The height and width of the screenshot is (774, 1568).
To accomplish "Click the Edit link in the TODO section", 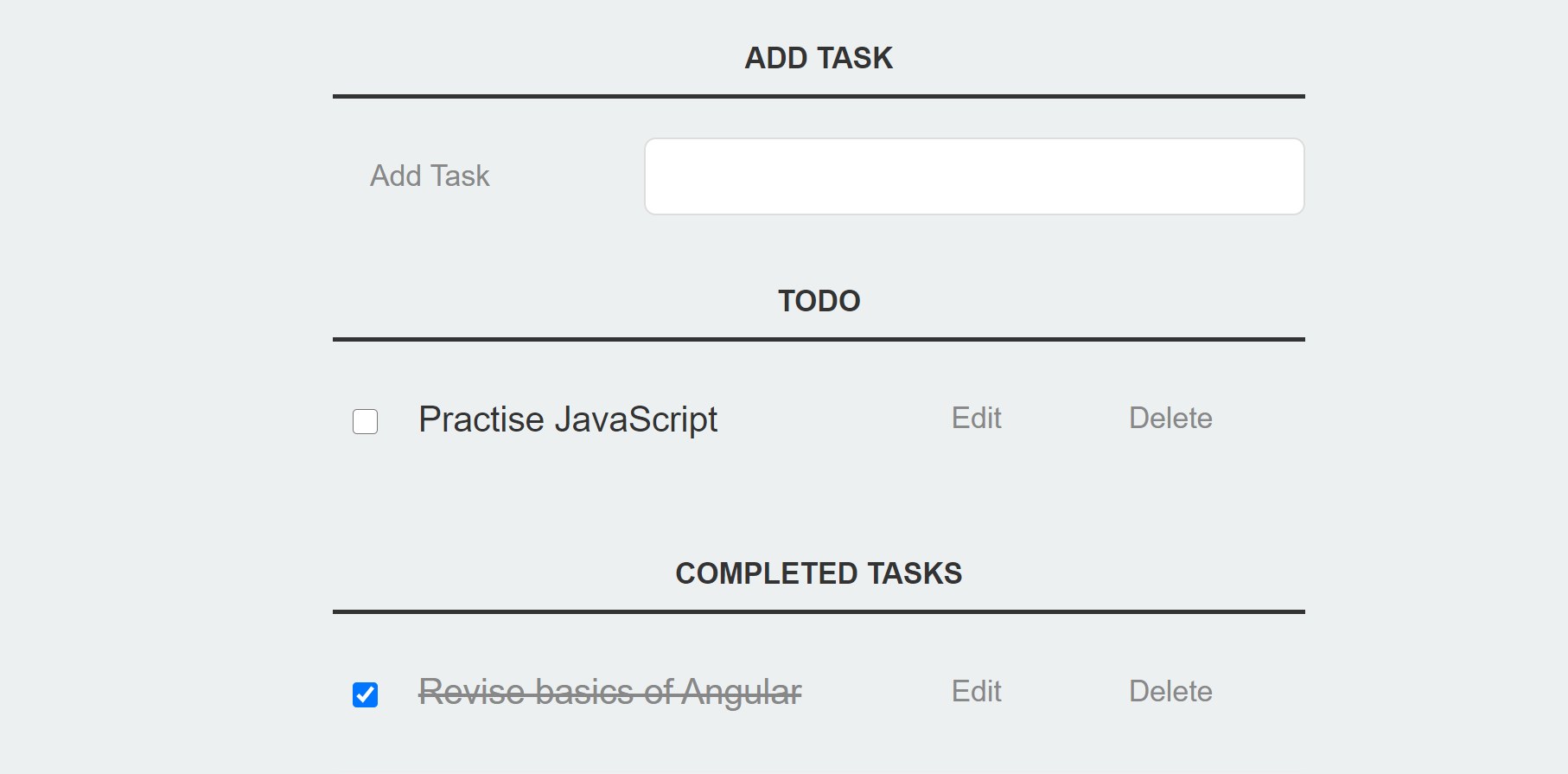I will coord(975,419).
